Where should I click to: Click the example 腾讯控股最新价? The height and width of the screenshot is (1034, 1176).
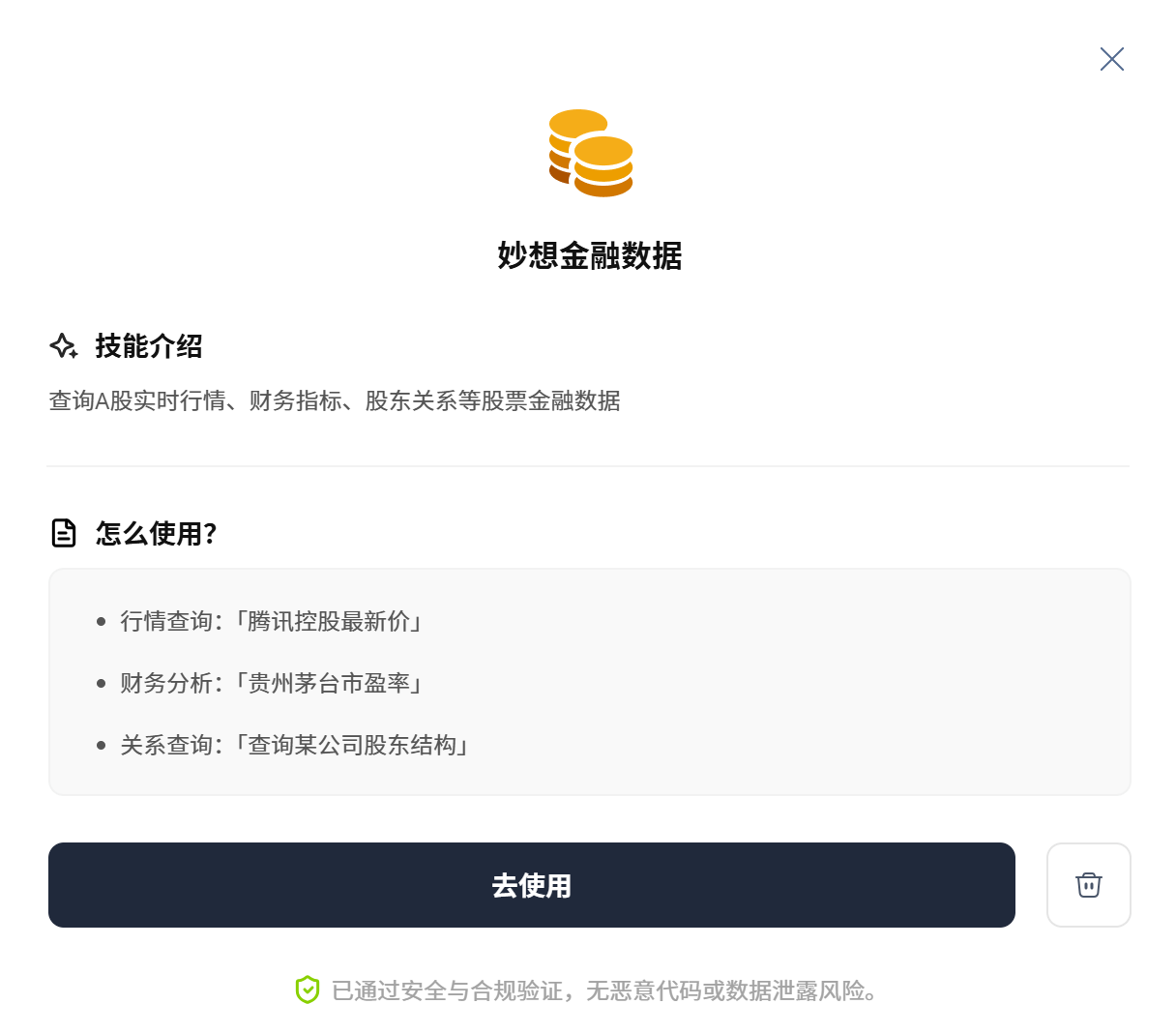[x=335, y=621]
